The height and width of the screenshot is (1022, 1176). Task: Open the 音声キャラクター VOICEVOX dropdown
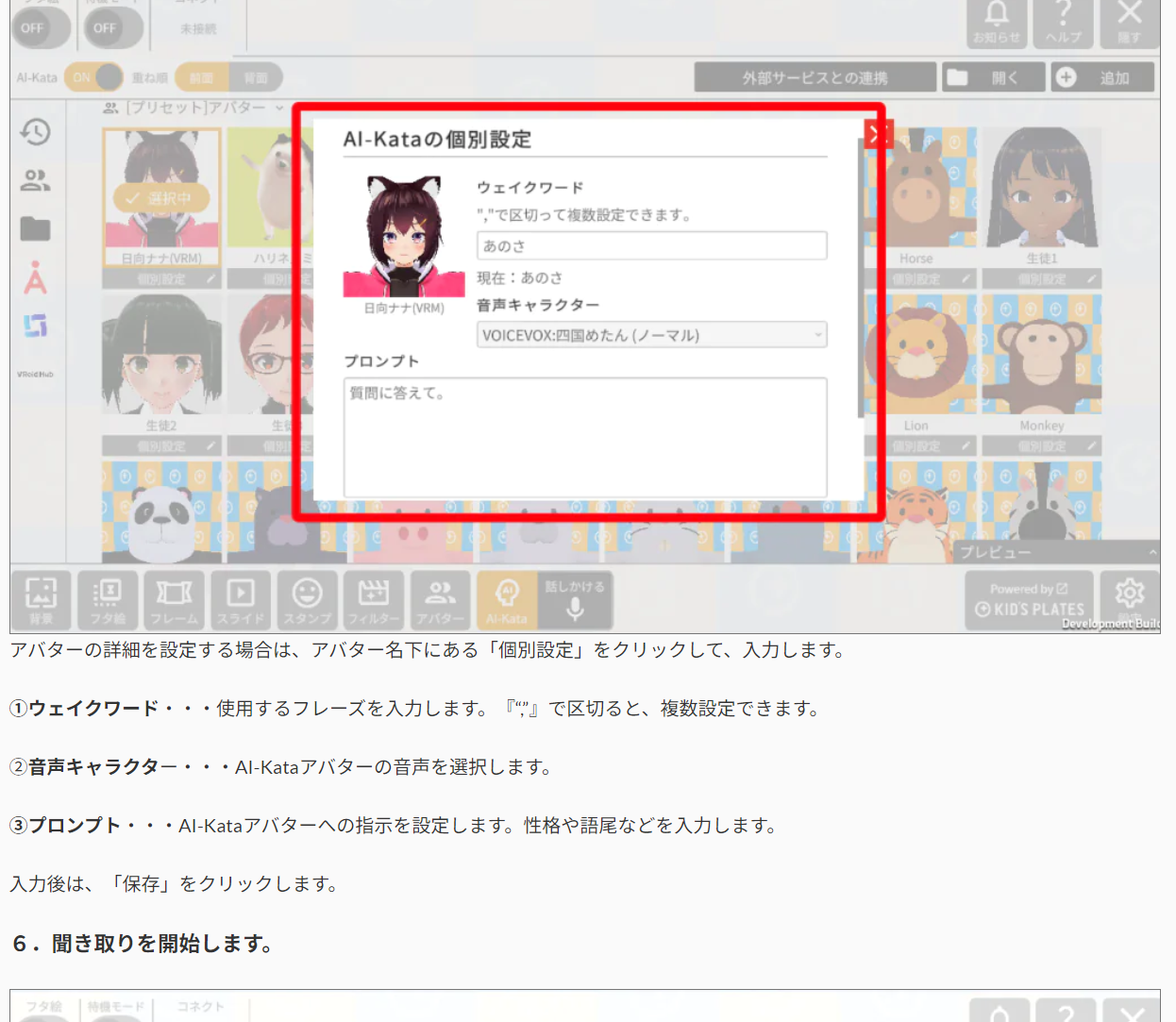[651, 335]
